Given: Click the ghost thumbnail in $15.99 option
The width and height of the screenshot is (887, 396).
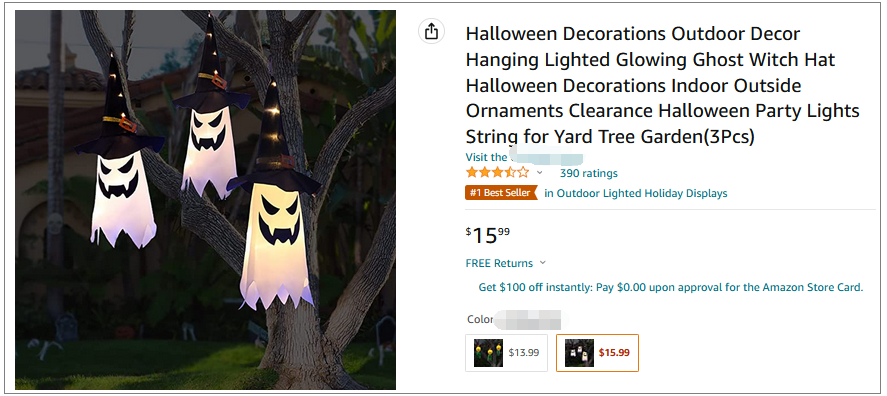Looking at the screenshot, I should tap(579, 352).
